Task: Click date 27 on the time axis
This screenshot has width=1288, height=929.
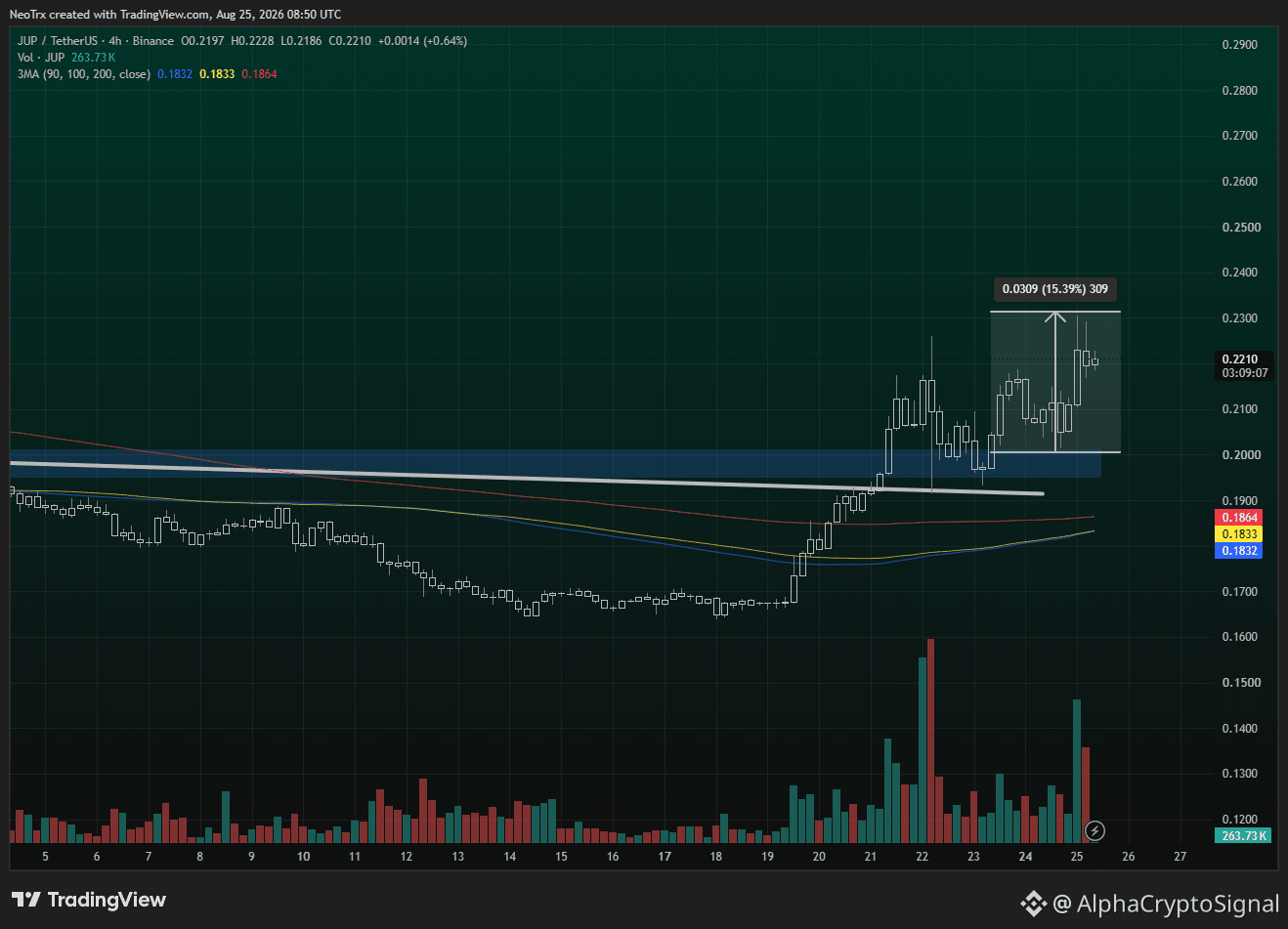Action: pos(1181,857)
